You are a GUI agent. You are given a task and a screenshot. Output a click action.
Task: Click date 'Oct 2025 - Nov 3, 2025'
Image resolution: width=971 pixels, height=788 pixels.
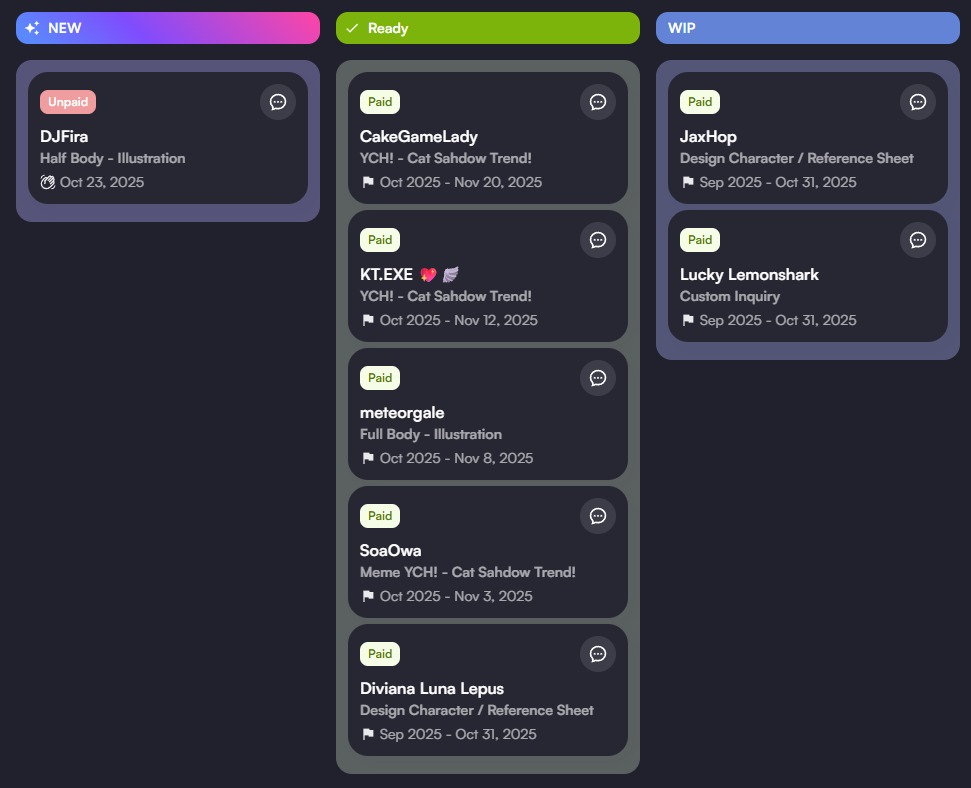click(x=456, y=596)
